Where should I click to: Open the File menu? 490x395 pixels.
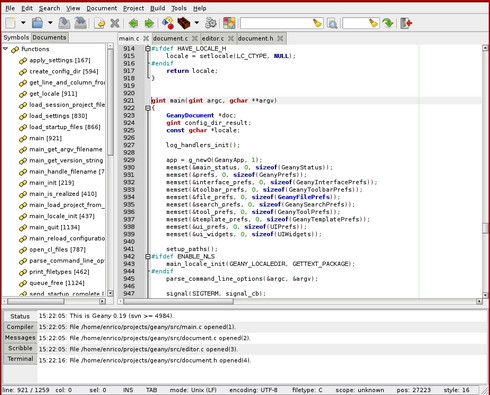[x=10, y=8]
